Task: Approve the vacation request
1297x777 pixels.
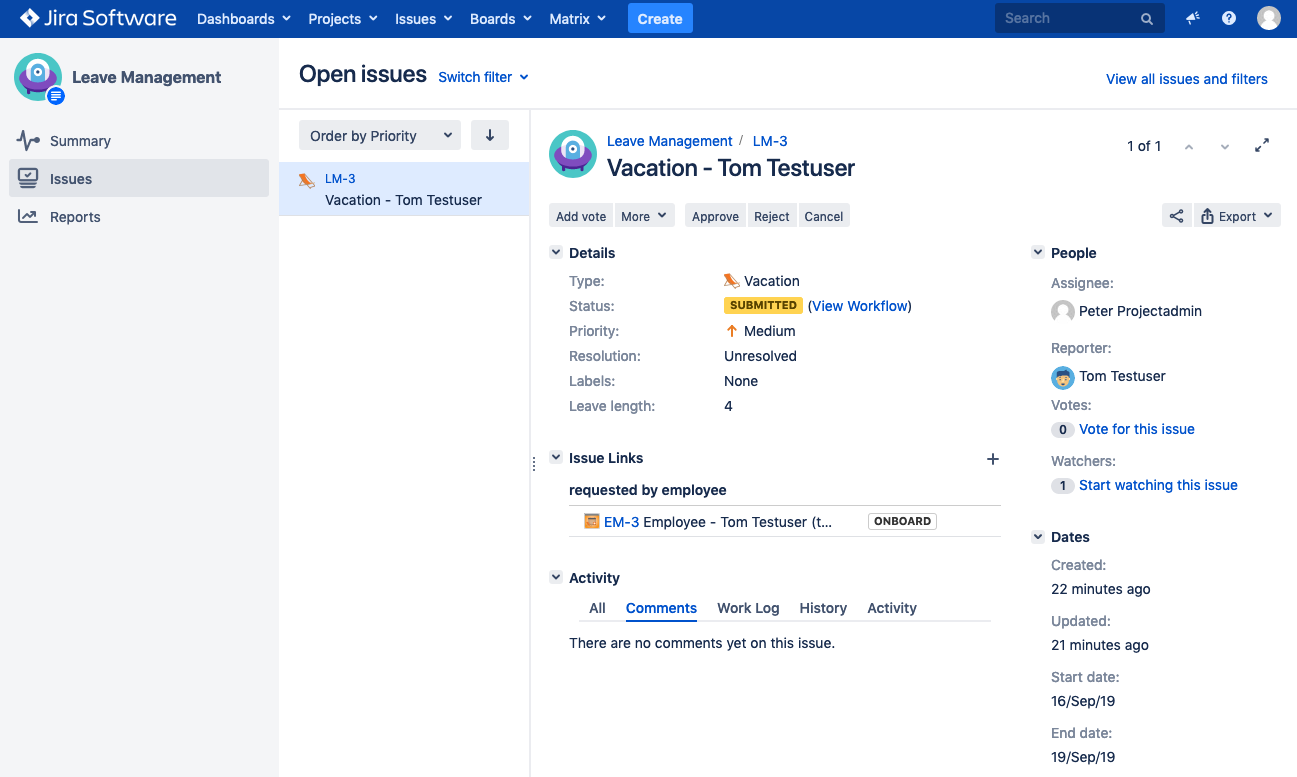Action: [715, 216]
